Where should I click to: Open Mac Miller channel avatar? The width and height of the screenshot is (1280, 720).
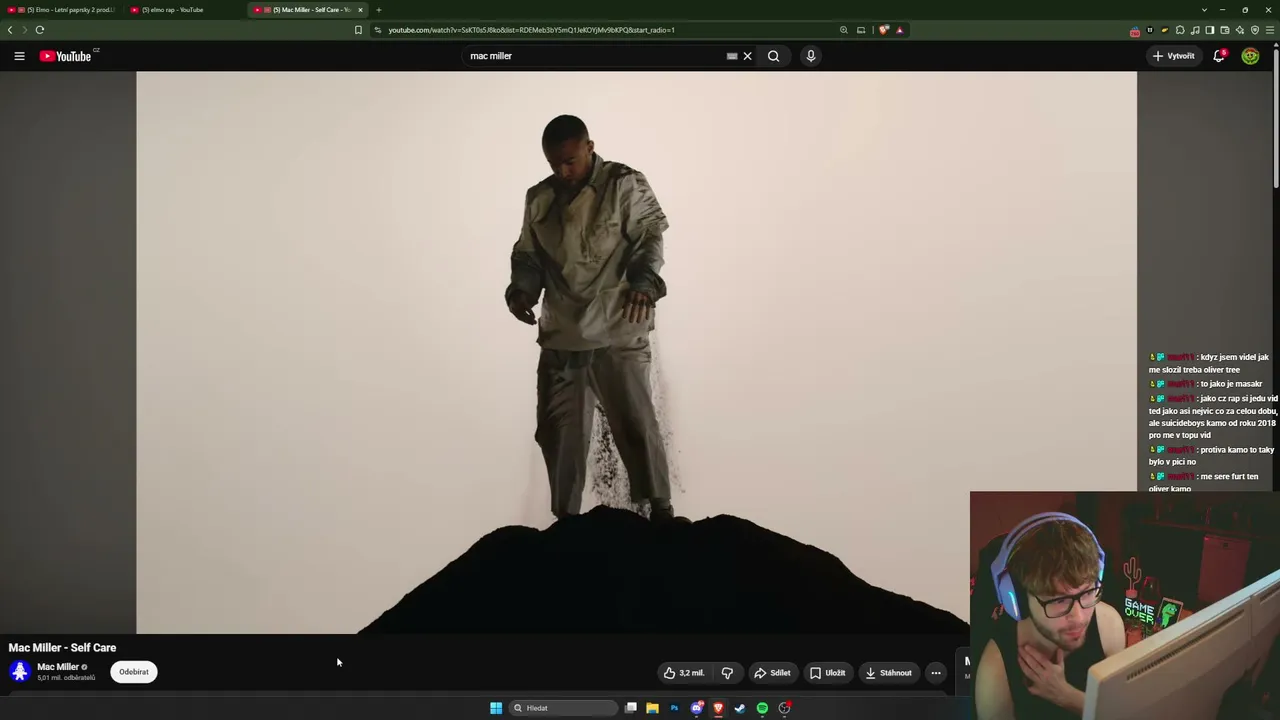click(20, 671)
